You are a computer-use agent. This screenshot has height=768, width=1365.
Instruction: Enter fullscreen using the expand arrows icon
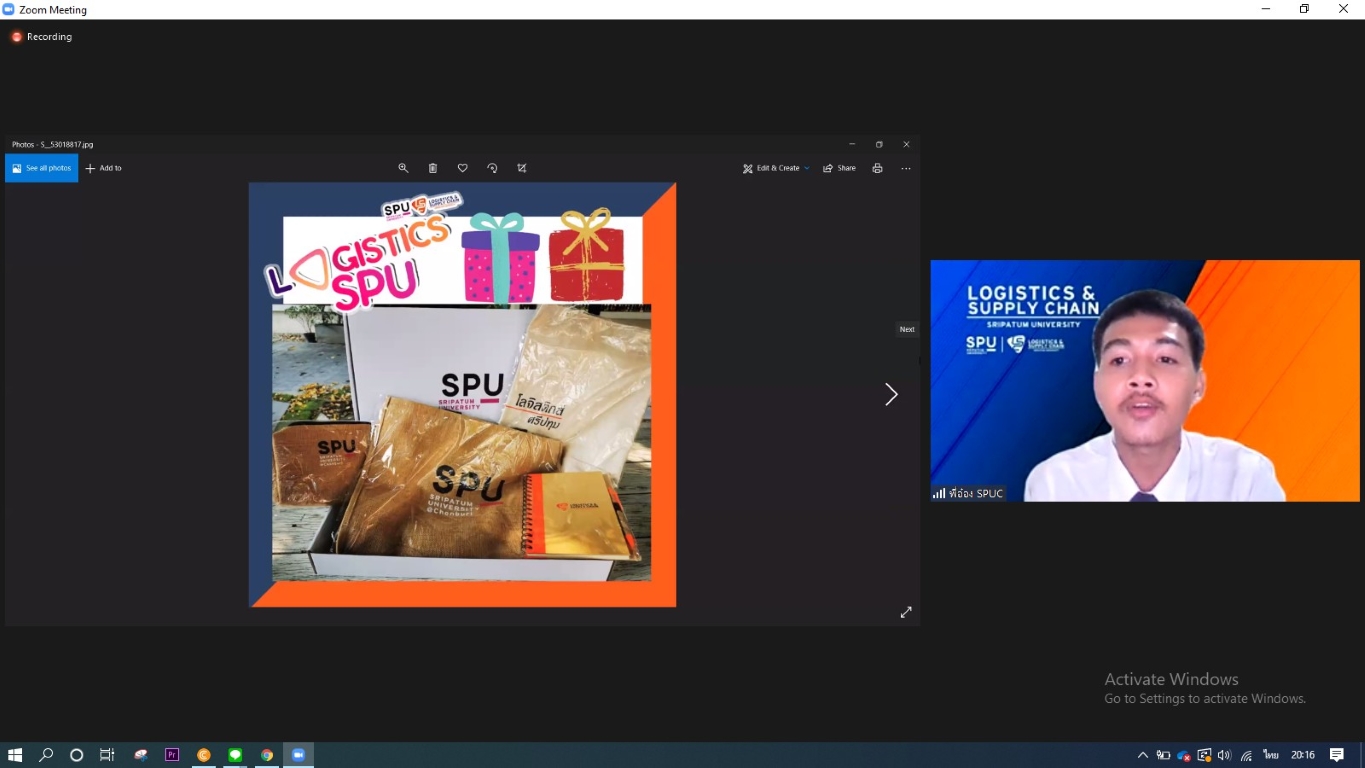click(906, 612)
